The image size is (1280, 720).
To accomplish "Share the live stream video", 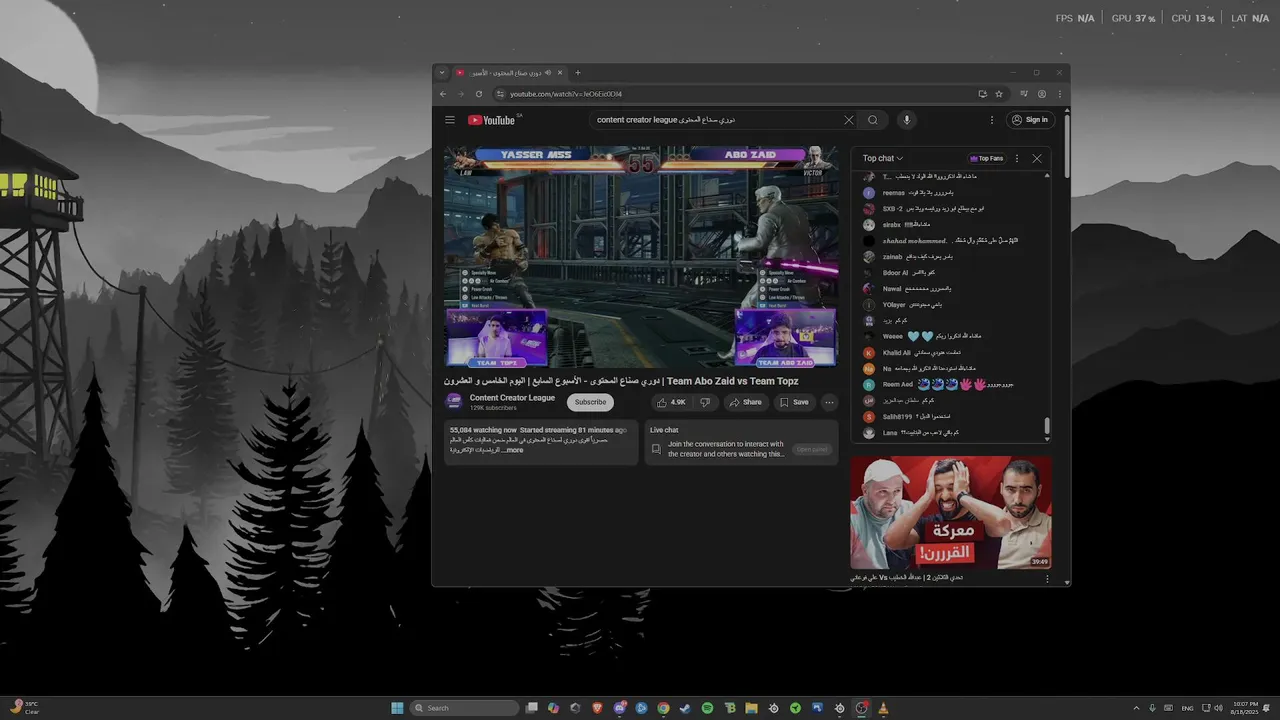I will [x=745, y=402].
